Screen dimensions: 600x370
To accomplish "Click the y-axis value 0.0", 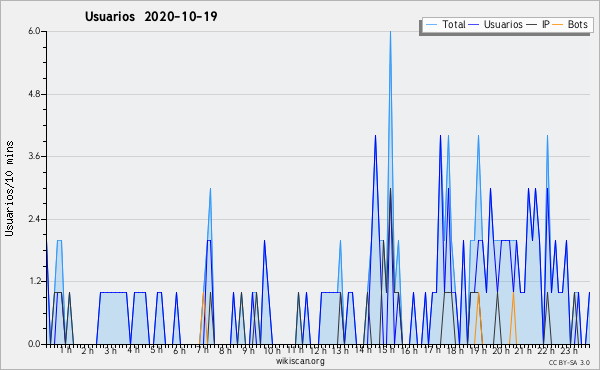I will (x=34, y=344).
